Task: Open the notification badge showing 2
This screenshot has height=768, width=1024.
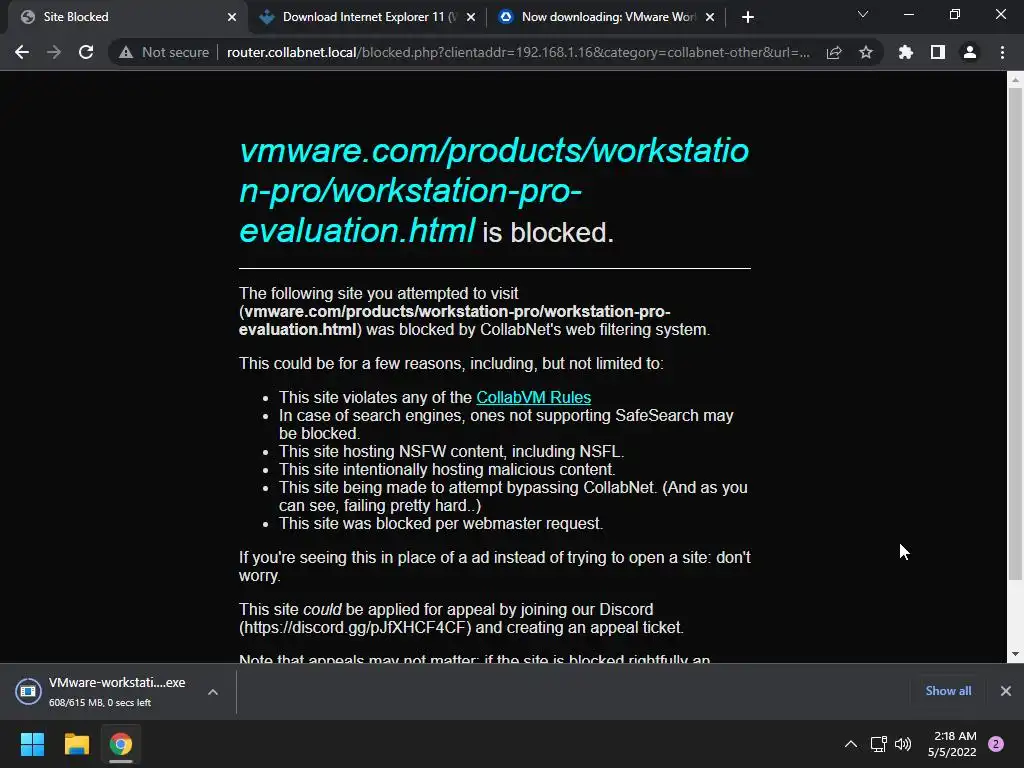Action: (996, 744)
